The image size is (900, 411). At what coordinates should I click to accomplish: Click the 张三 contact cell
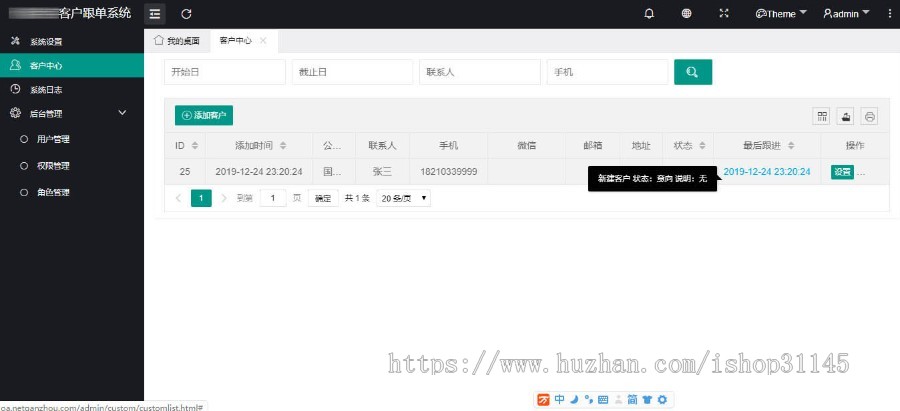pyautogui.click(x=382, y=172)
